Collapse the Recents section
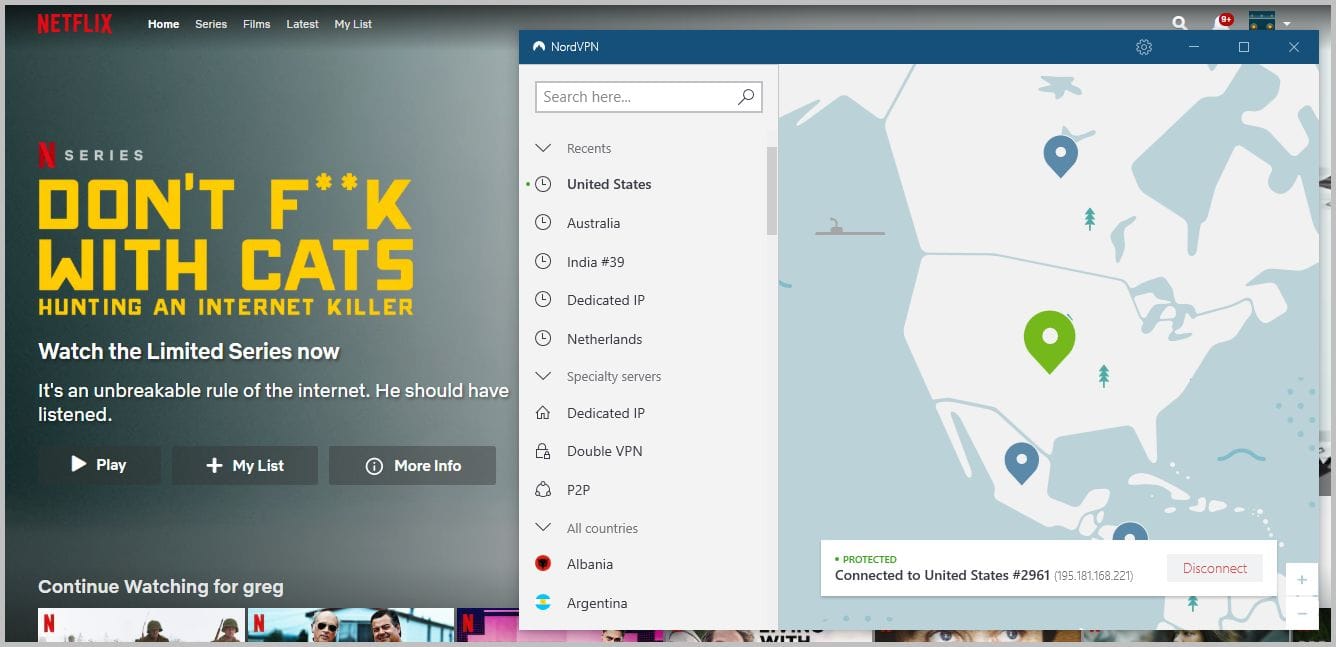Viewport: 1336px width, 647px height. pos(543,148)
